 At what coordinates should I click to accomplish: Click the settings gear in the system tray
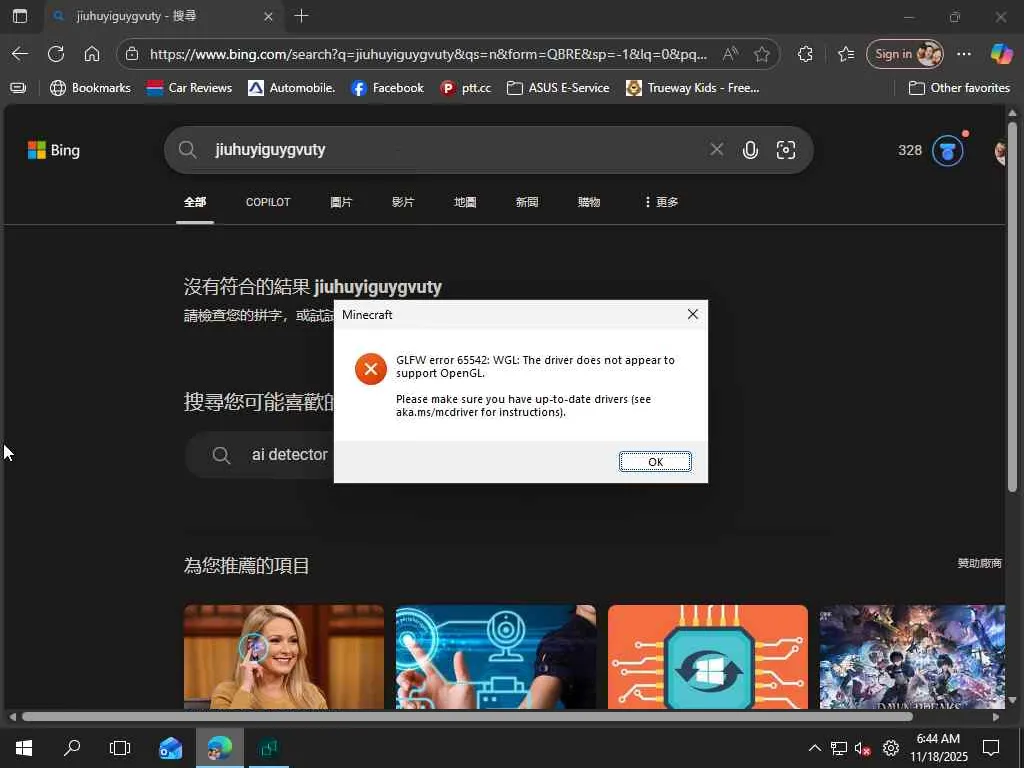pos(891,748)
